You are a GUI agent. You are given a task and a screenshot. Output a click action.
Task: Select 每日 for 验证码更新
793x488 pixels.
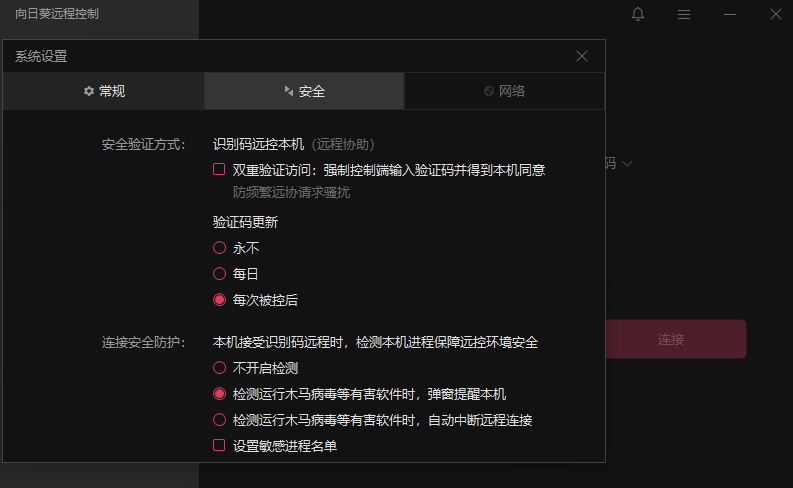click(x=219, y=274)
